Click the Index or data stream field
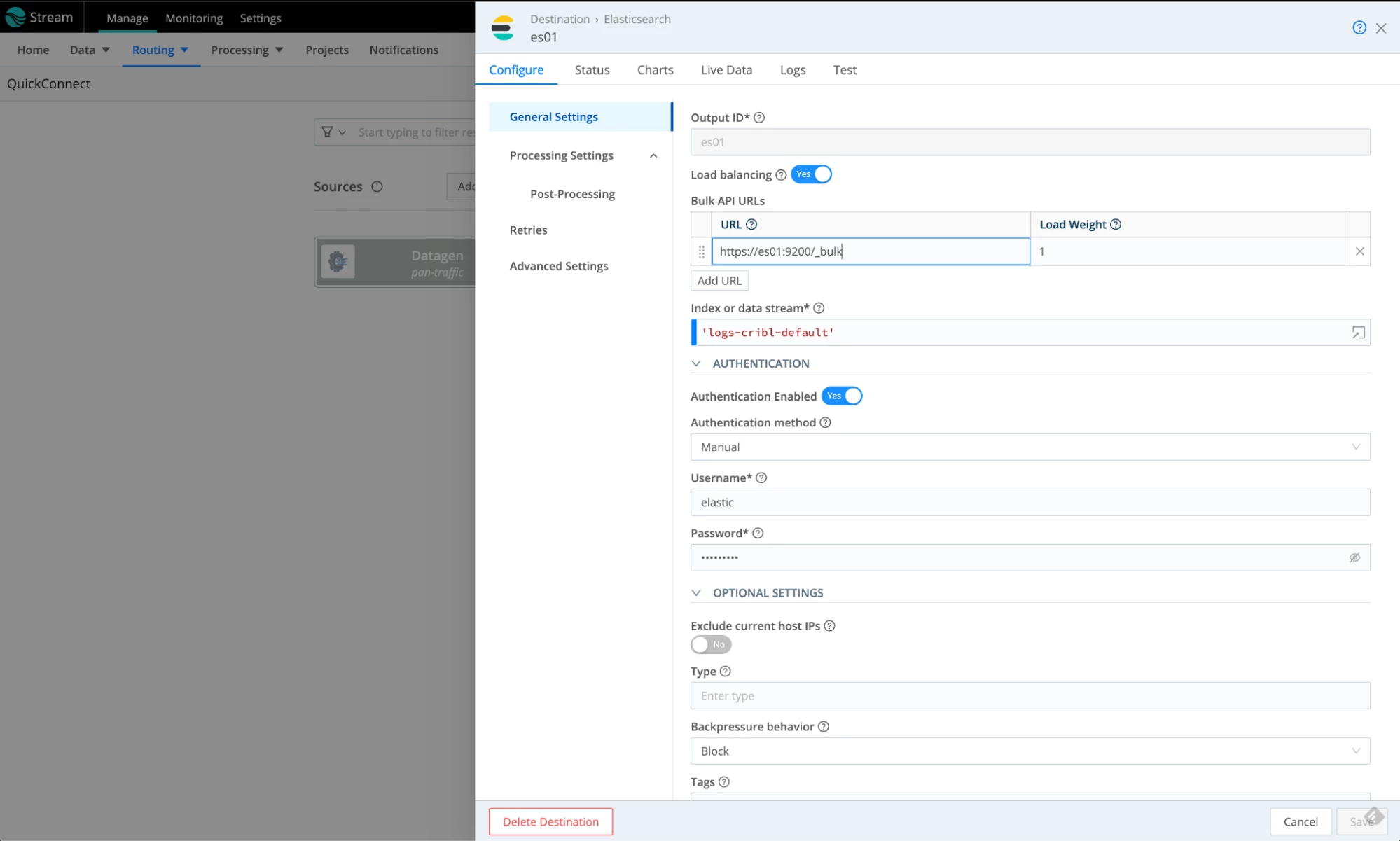This screenshot has height=841, width=1400. (1030, 333)
